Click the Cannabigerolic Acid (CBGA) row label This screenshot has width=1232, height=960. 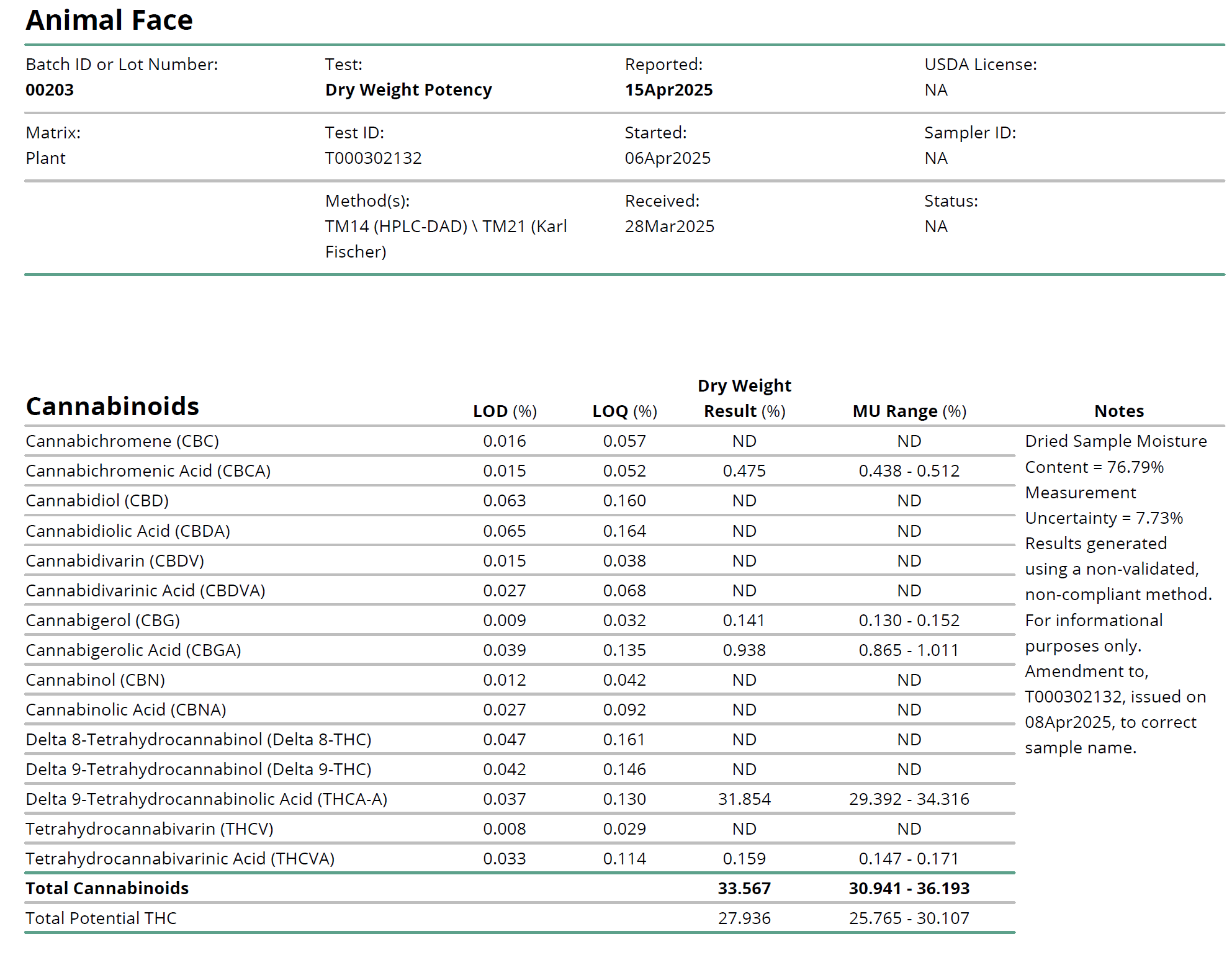point(133,650)
